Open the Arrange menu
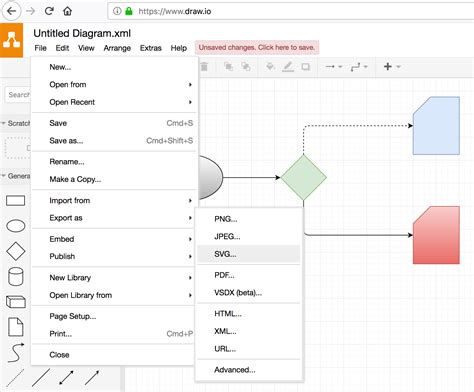 tap(117, 48)
